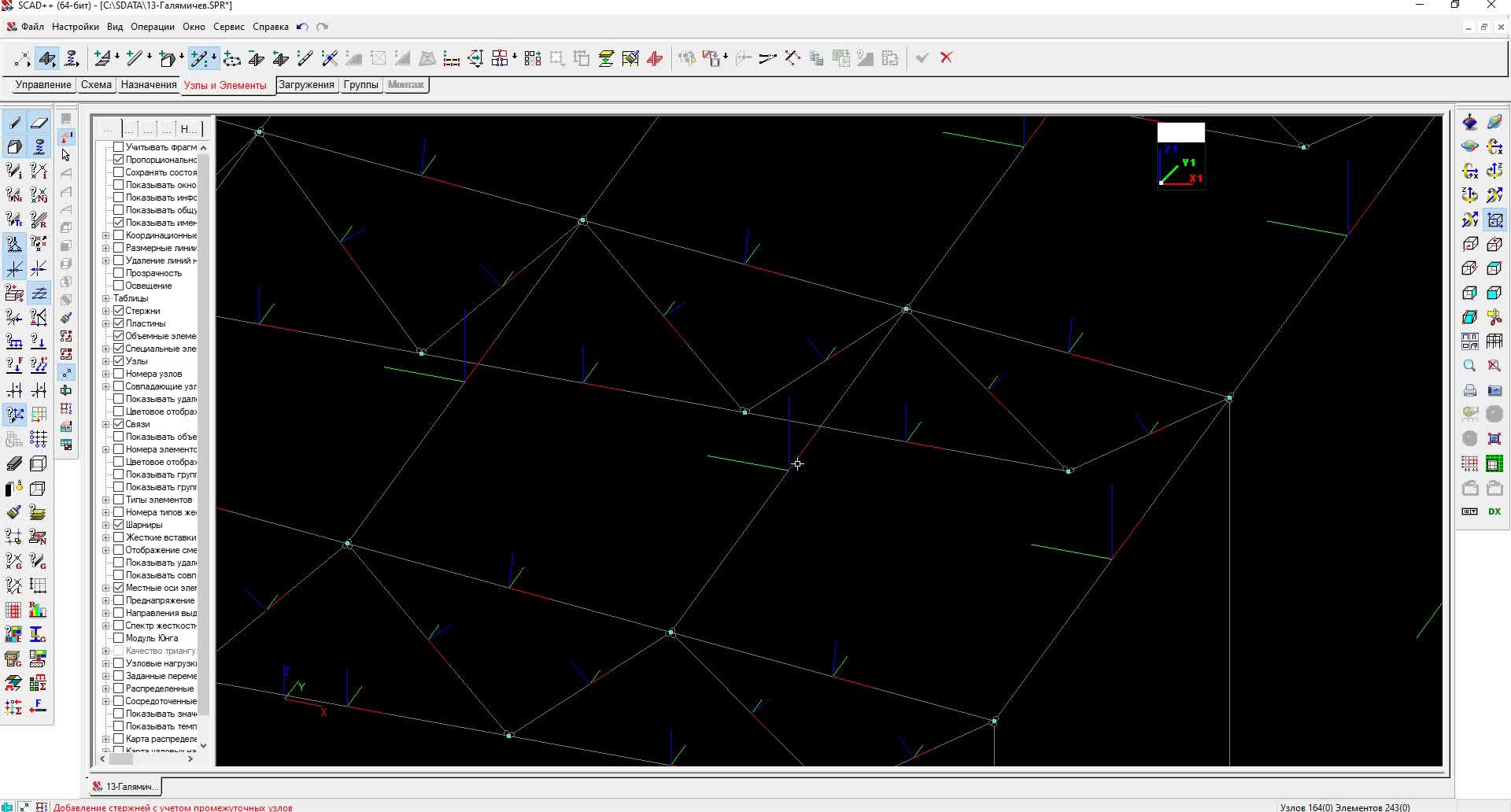Click the green grid fragment icon
This screenshot has width=1511, height=812.
click(1494, 463)
